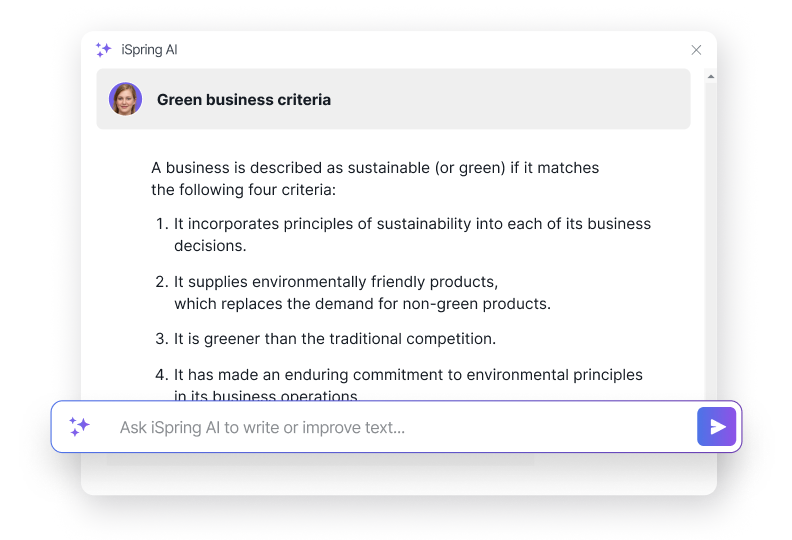Click the iSpring AI sparkle logo in header

[x=104, y=50]
